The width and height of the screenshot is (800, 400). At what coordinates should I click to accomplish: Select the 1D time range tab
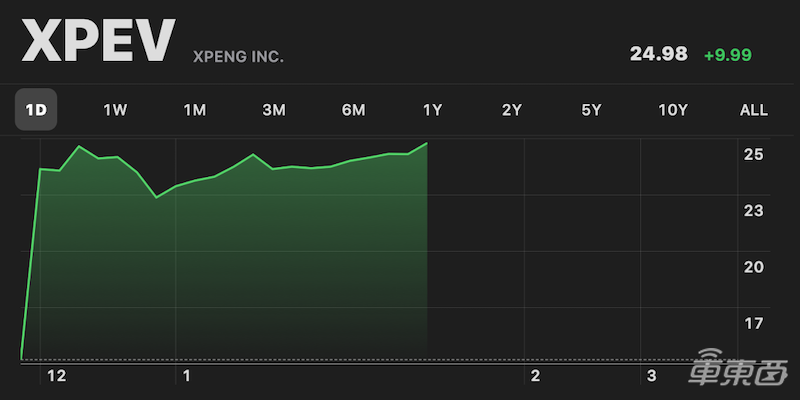point(36,110)
